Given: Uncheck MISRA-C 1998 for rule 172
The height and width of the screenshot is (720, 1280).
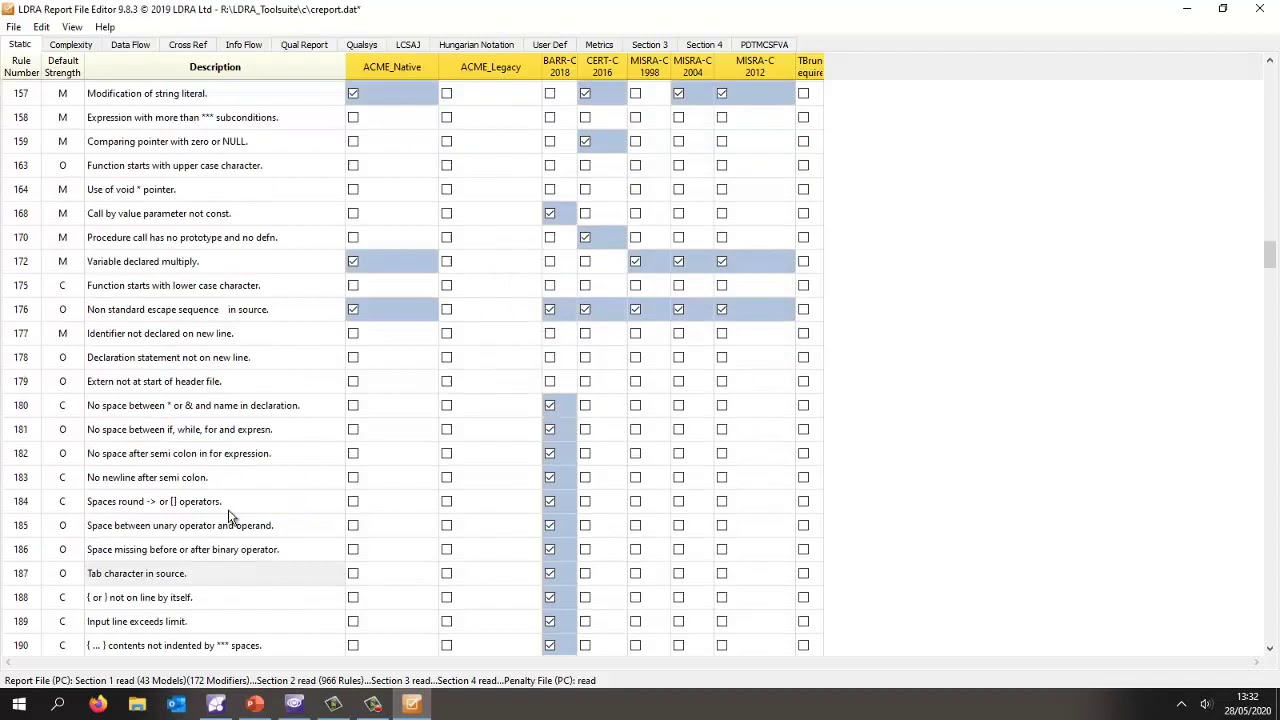Looking at the screenshot, I should (x=635, y=261).
